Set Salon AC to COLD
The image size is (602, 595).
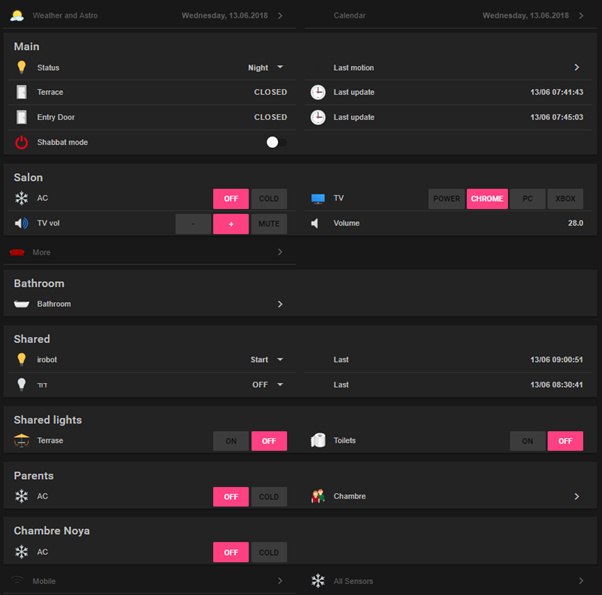(x=269, y=198)
